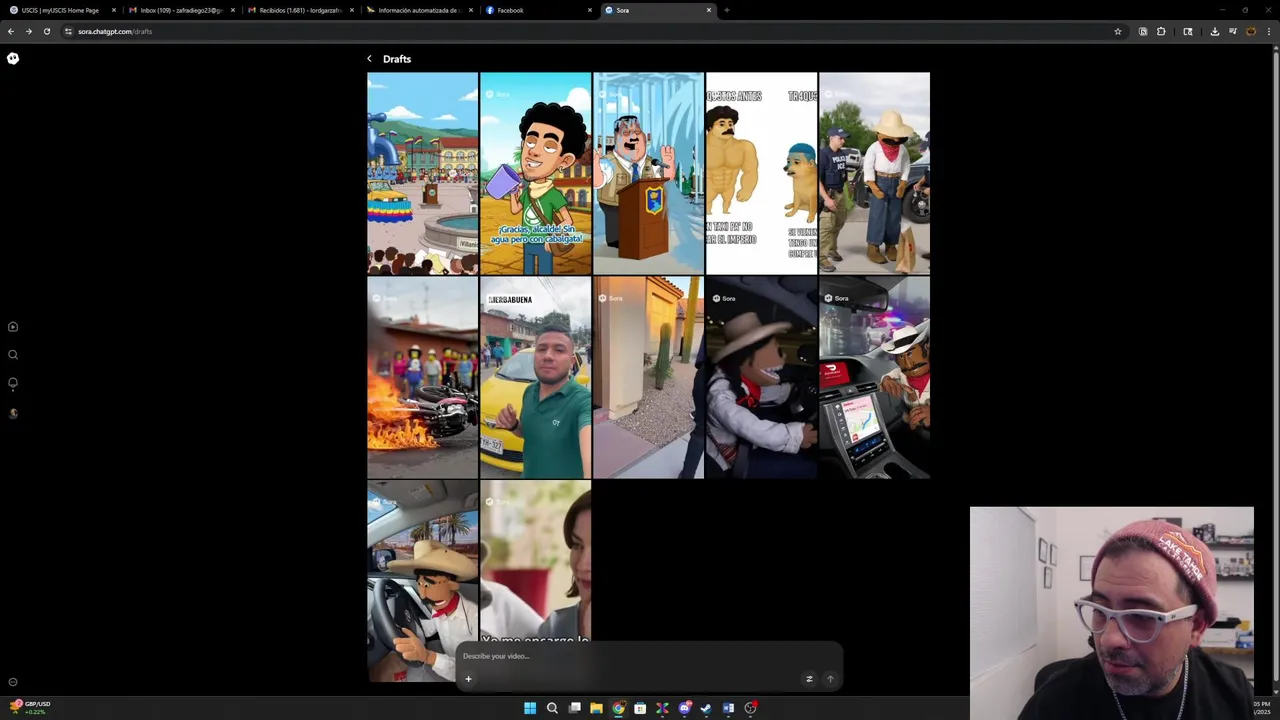Open Discord from the taskbar
The width and height of the screenshot is (1280, 720).
684,708
